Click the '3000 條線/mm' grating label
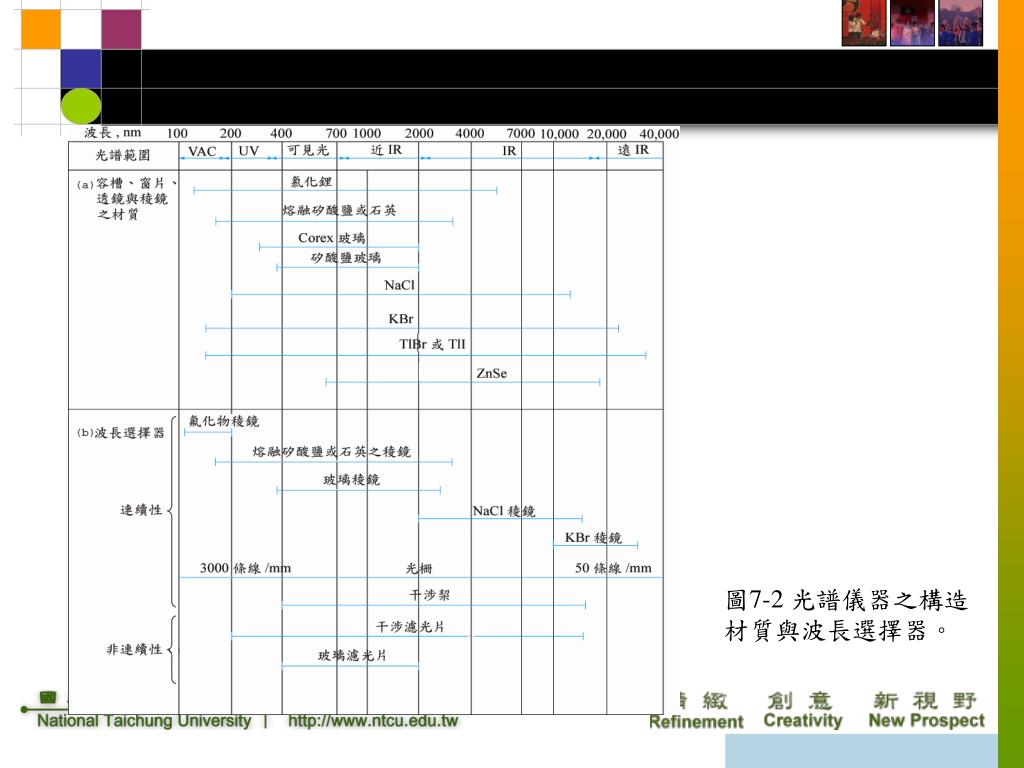1024x768 pixels. (x=245, y=568)
